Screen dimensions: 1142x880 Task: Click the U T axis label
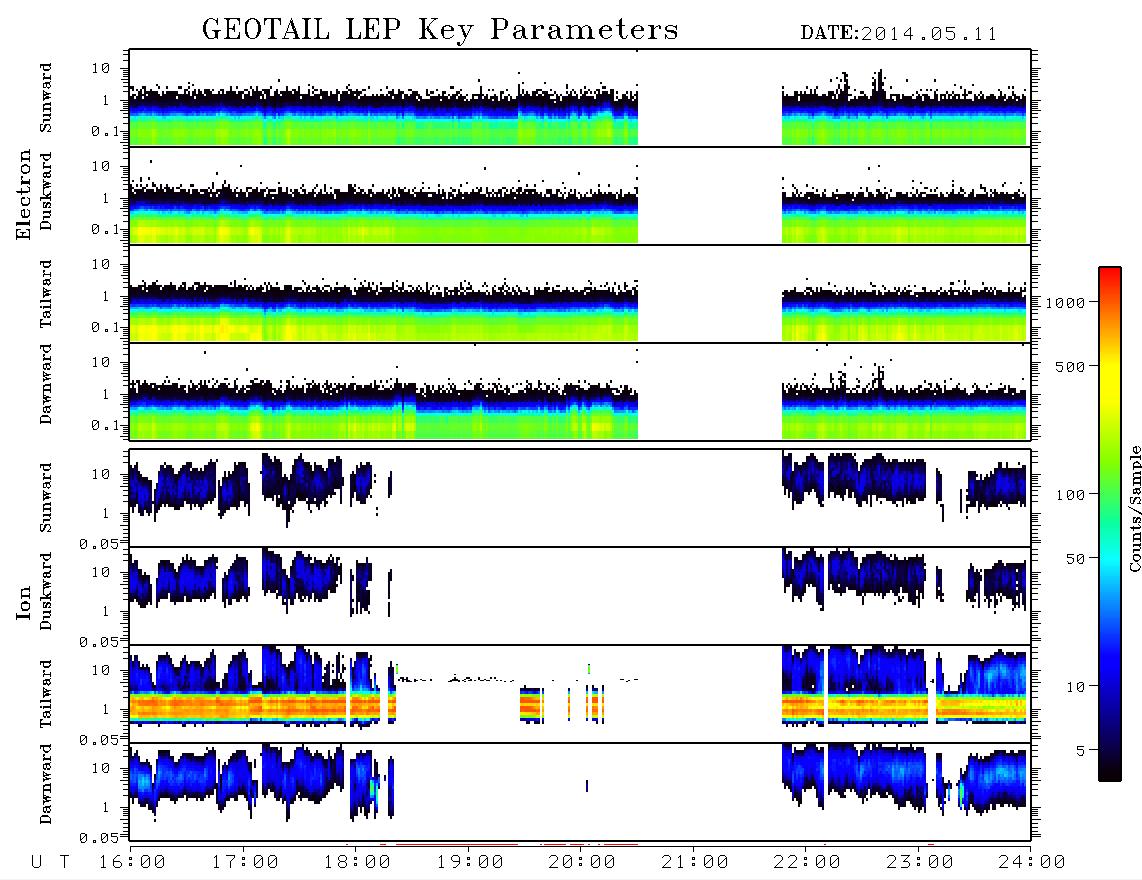click(51, 863)
